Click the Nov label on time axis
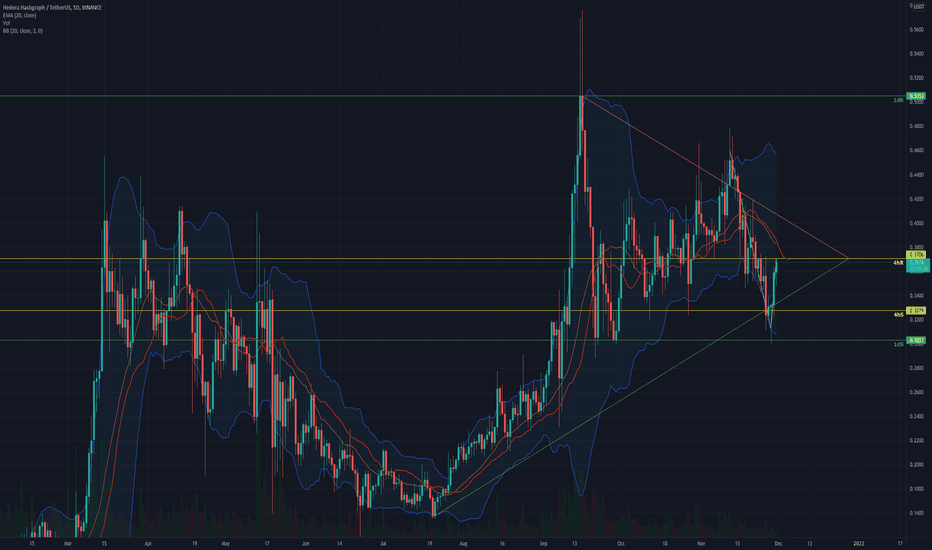 tap(701, 543)
